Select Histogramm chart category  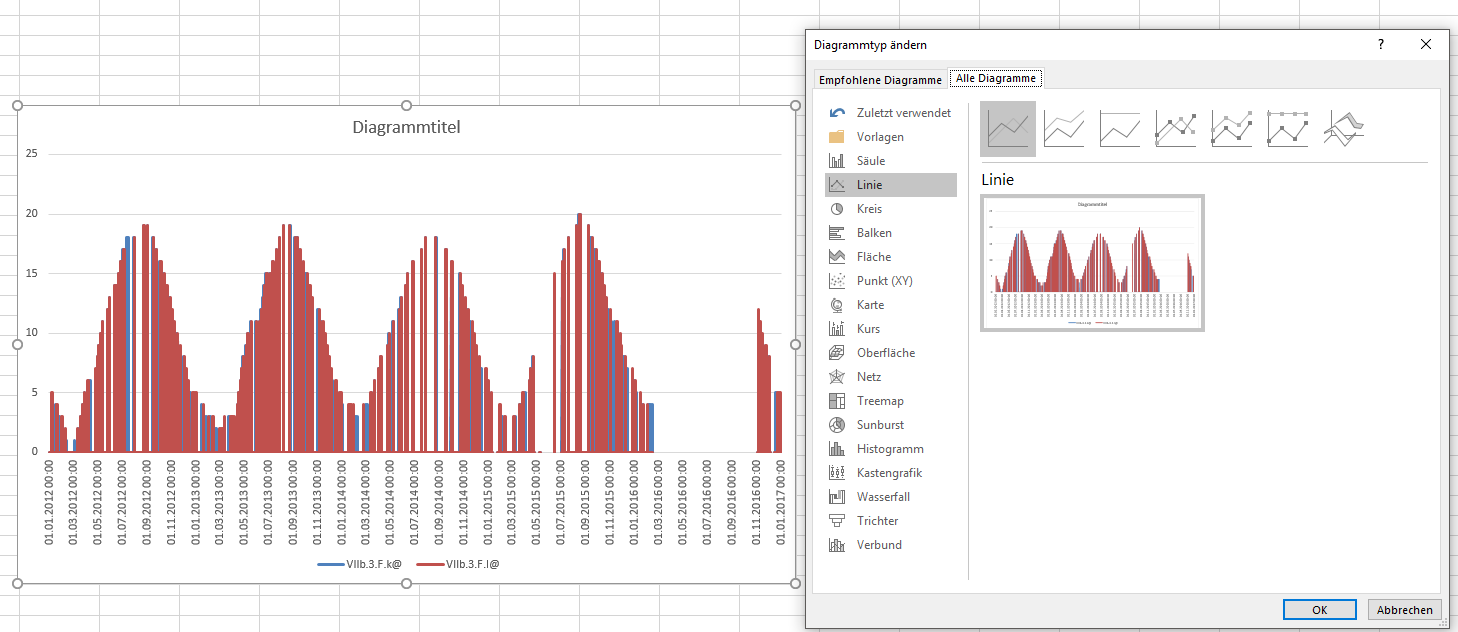[891, 449]
